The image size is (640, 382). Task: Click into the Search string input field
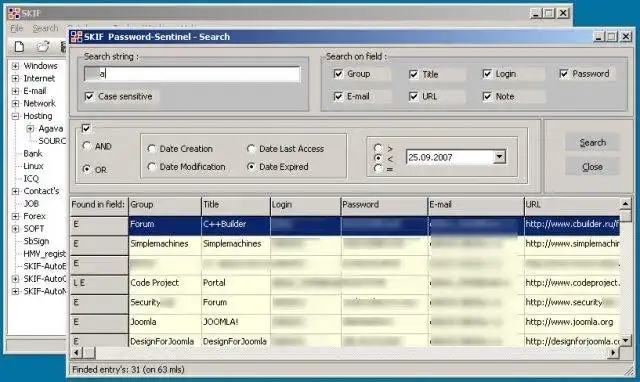pyautogui.click(x=192, y=74)
